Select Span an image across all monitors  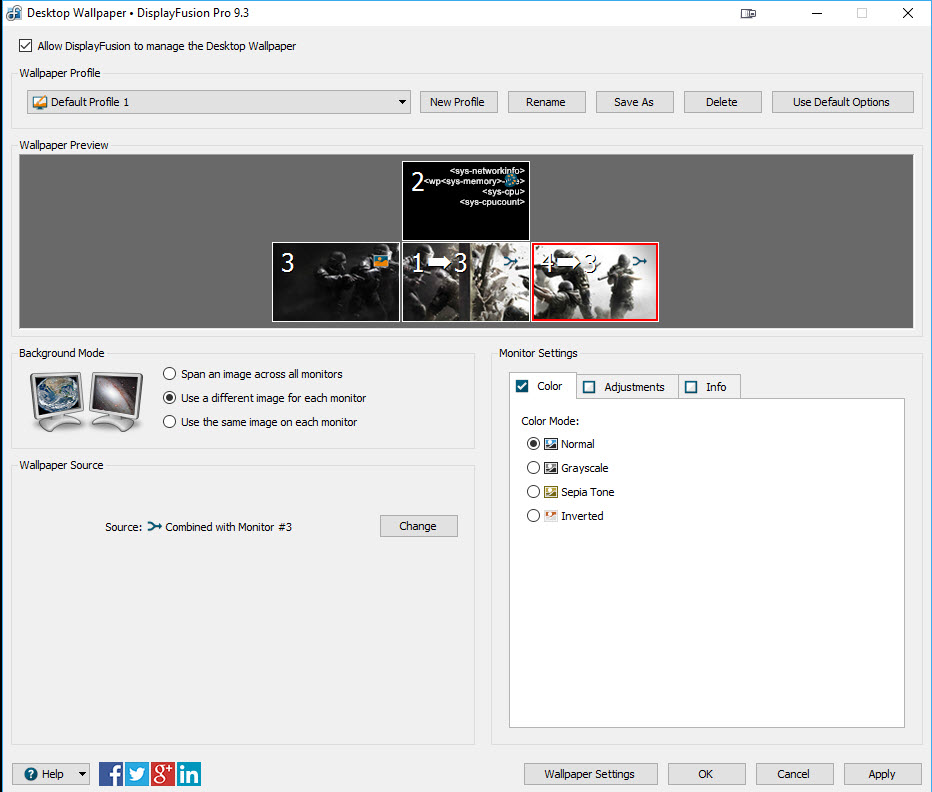pos(170,374)
